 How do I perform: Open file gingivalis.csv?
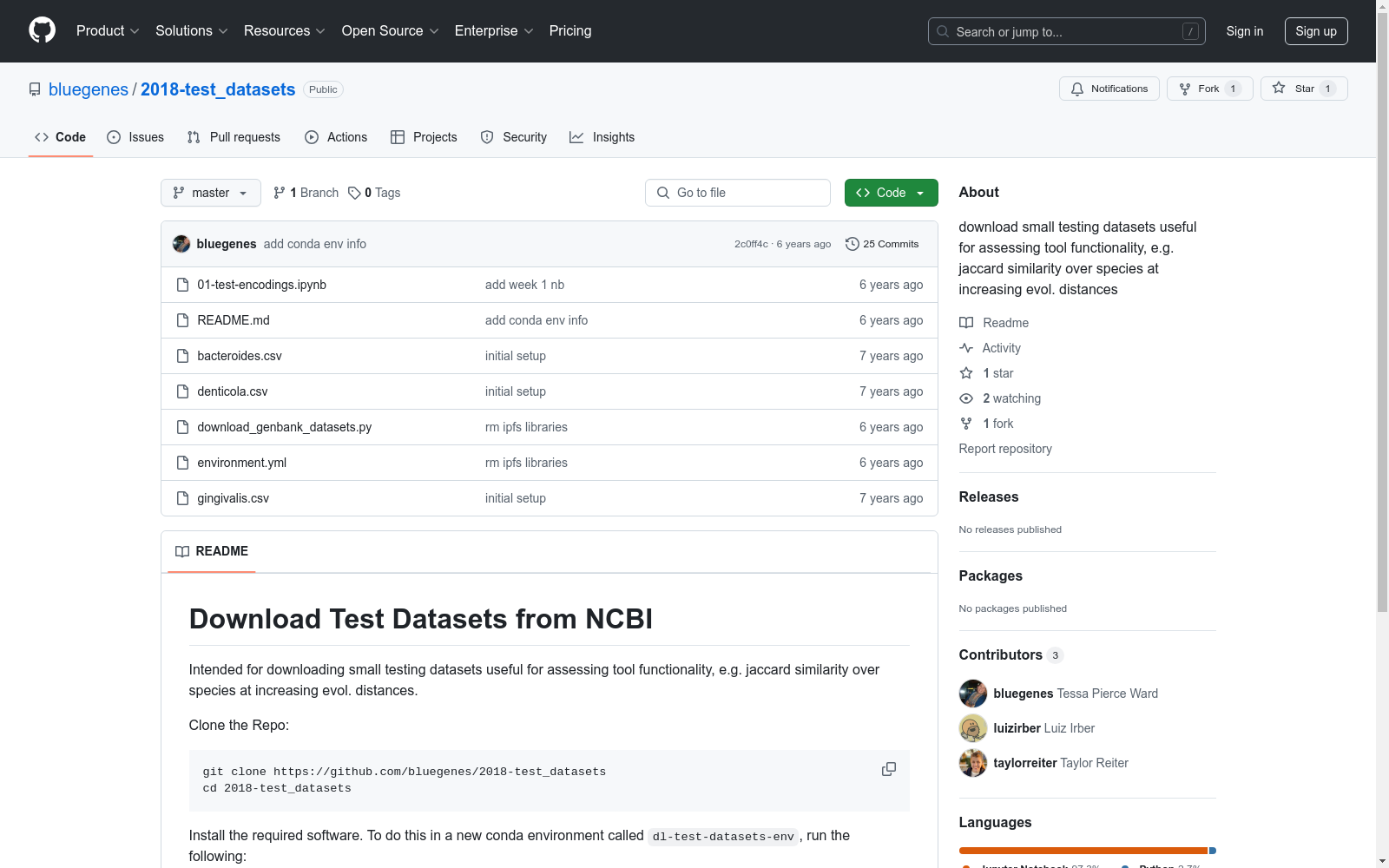(x=234, y=498)
